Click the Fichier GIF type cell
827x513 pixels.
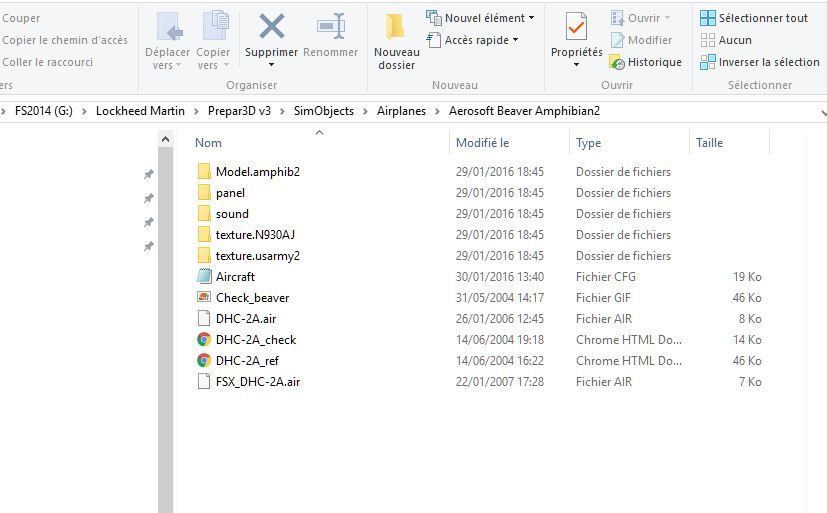click(603, 297)
